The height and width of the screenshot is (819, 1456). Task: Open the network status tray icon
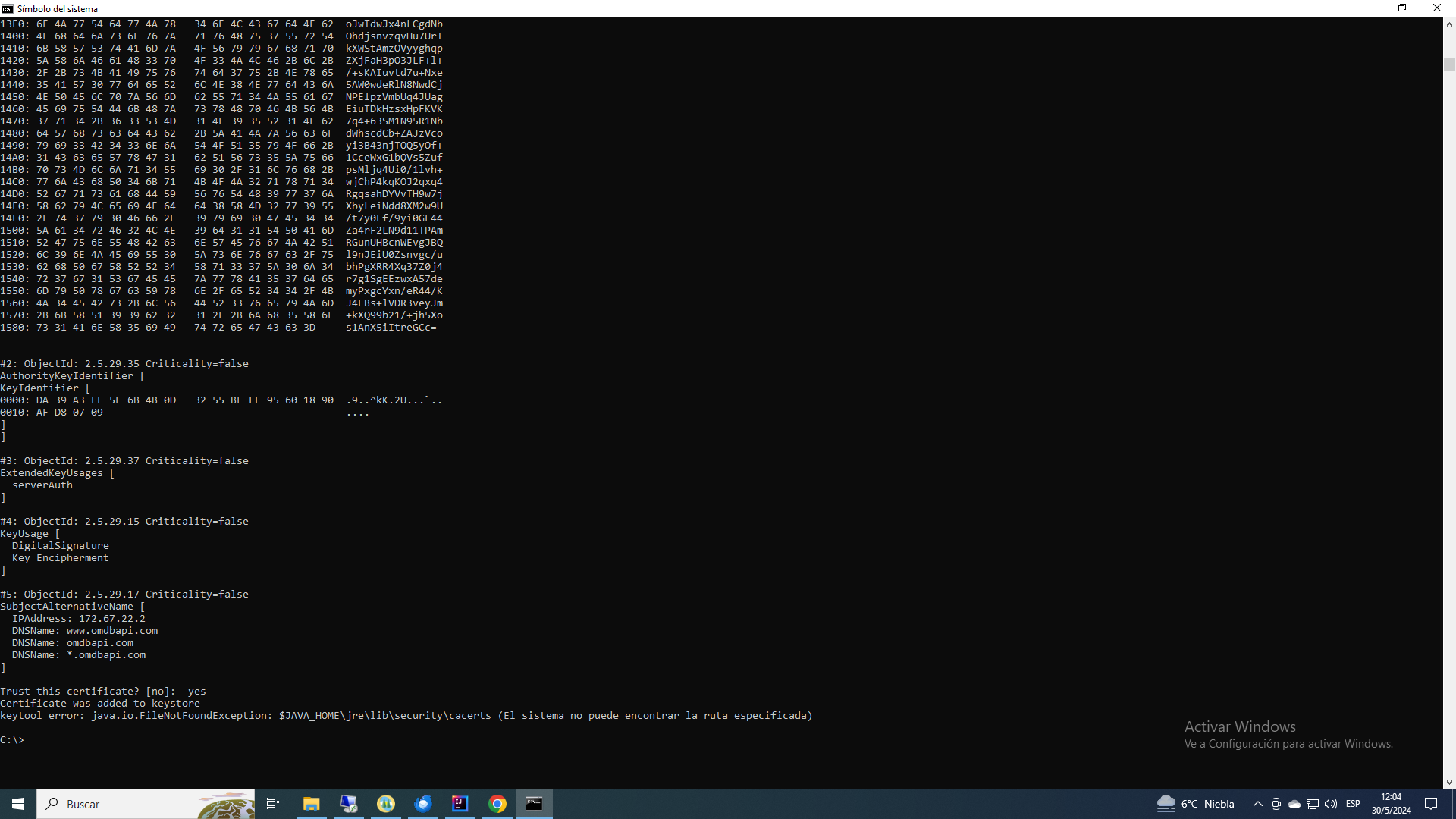[1313, 804]
